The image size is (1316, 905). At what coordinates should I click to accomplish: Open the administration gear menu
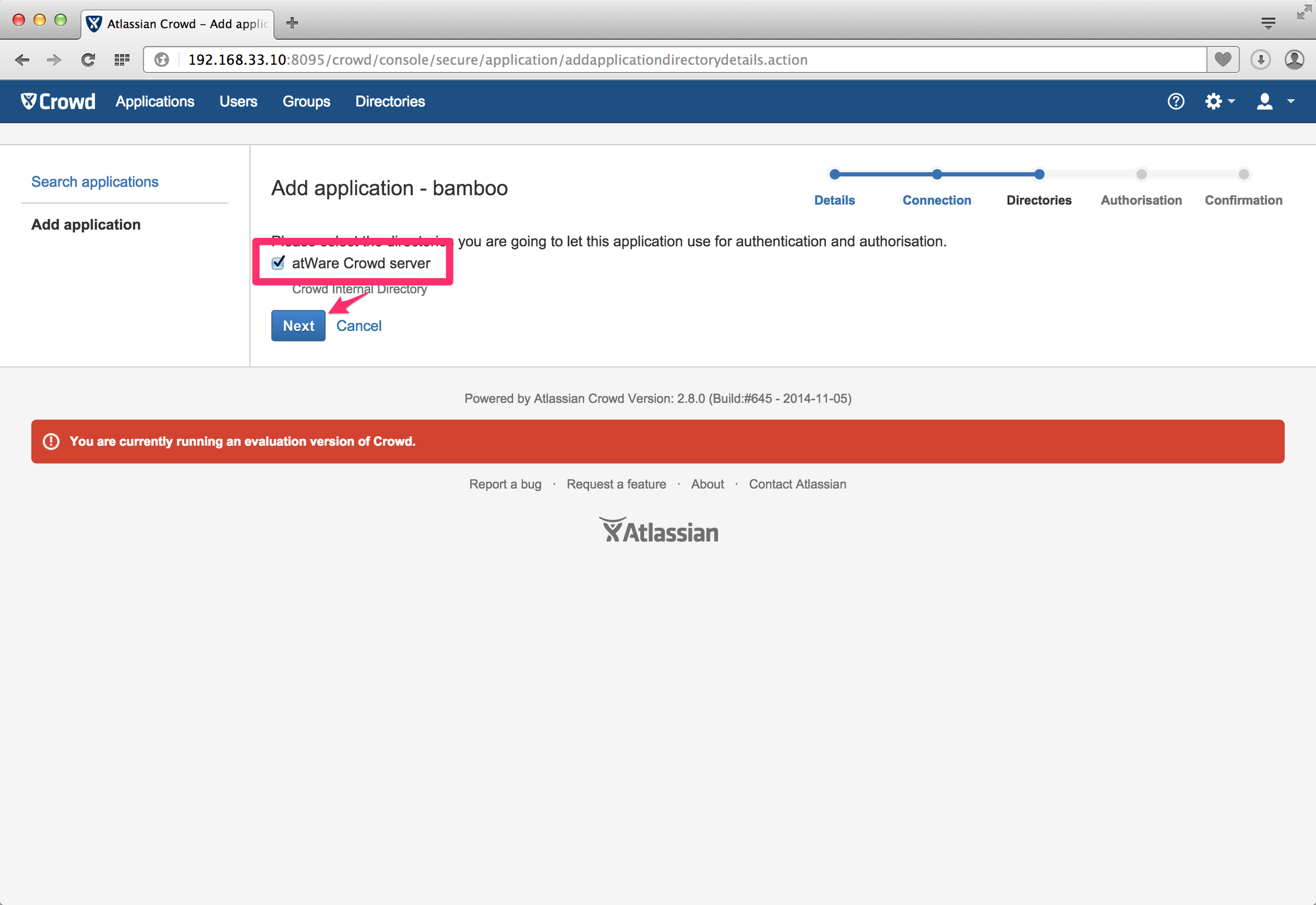click(1220, 102)
